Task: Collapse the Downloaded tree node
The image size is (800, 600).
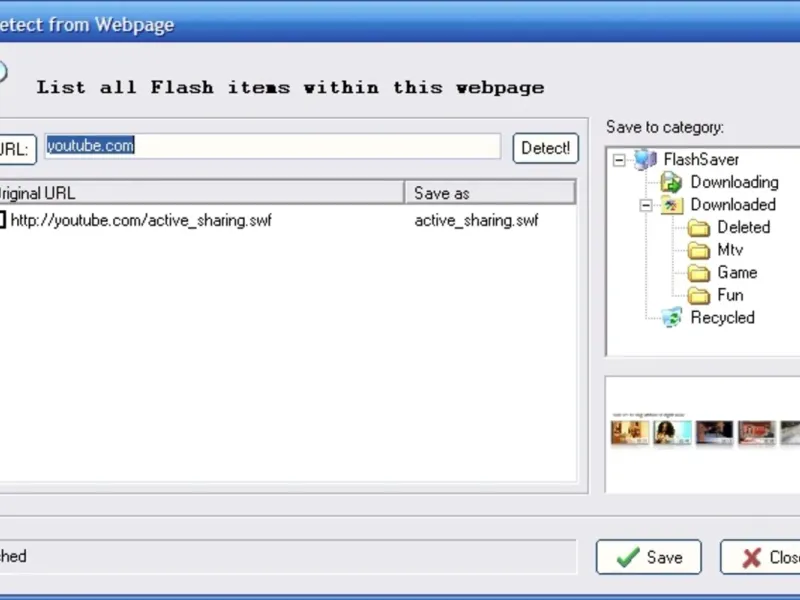Action: (646, 205)
